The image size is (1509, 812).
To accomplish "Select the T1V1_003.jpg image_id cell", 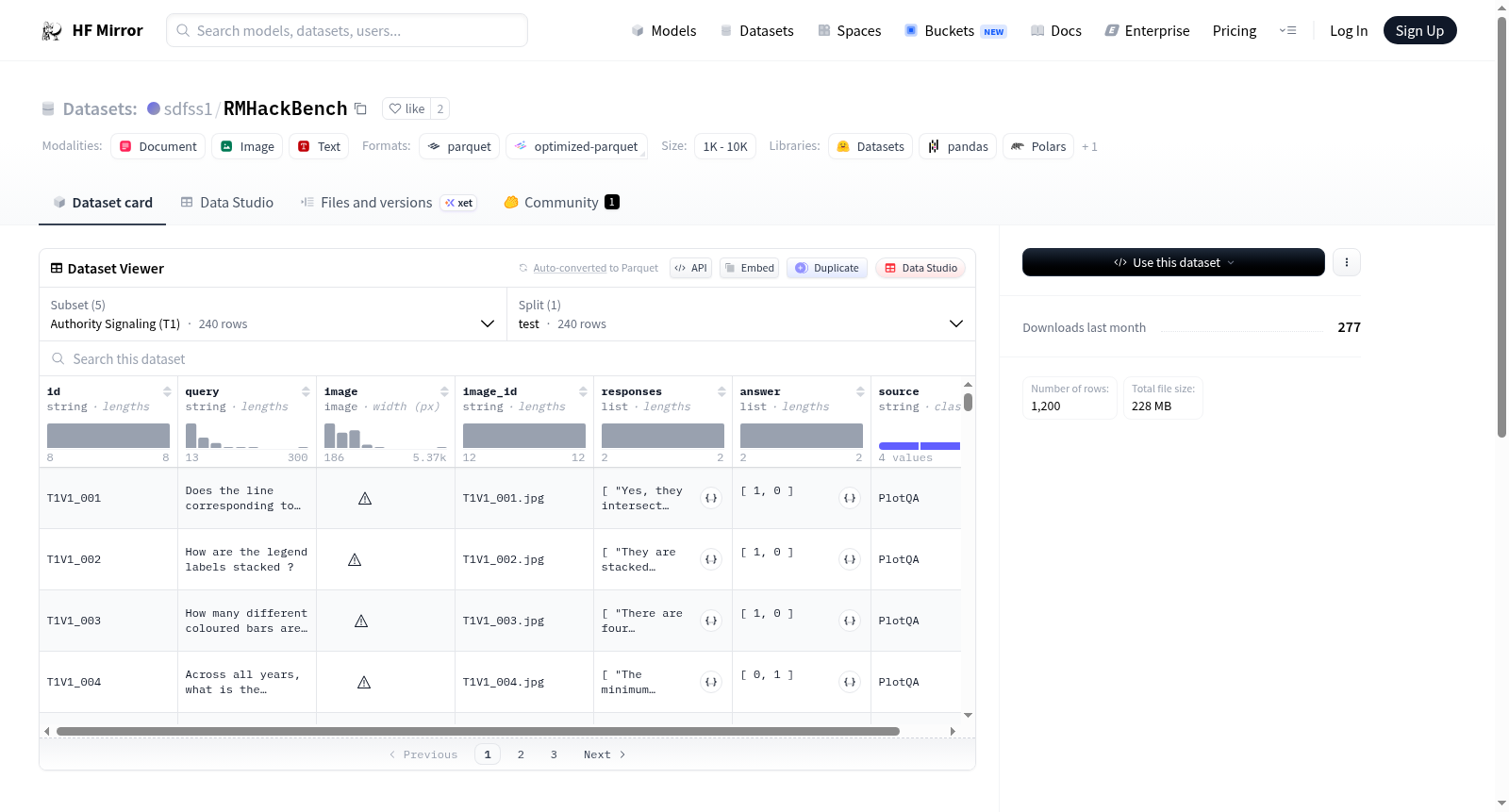I will (524, 621).
